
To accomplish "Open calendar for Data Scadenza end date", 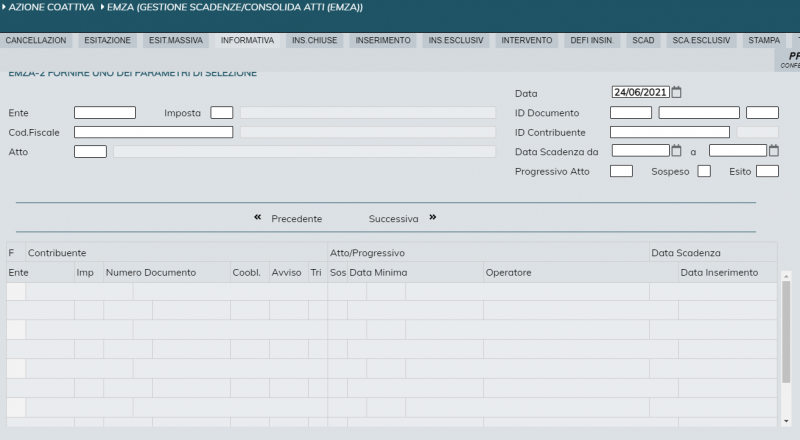I will click(774, 151).
